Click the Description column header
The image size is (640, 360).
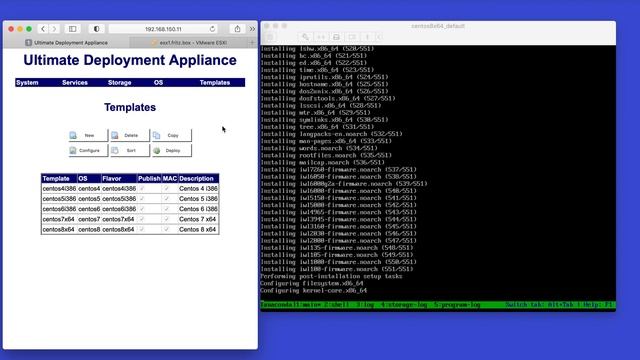point(198,178)
